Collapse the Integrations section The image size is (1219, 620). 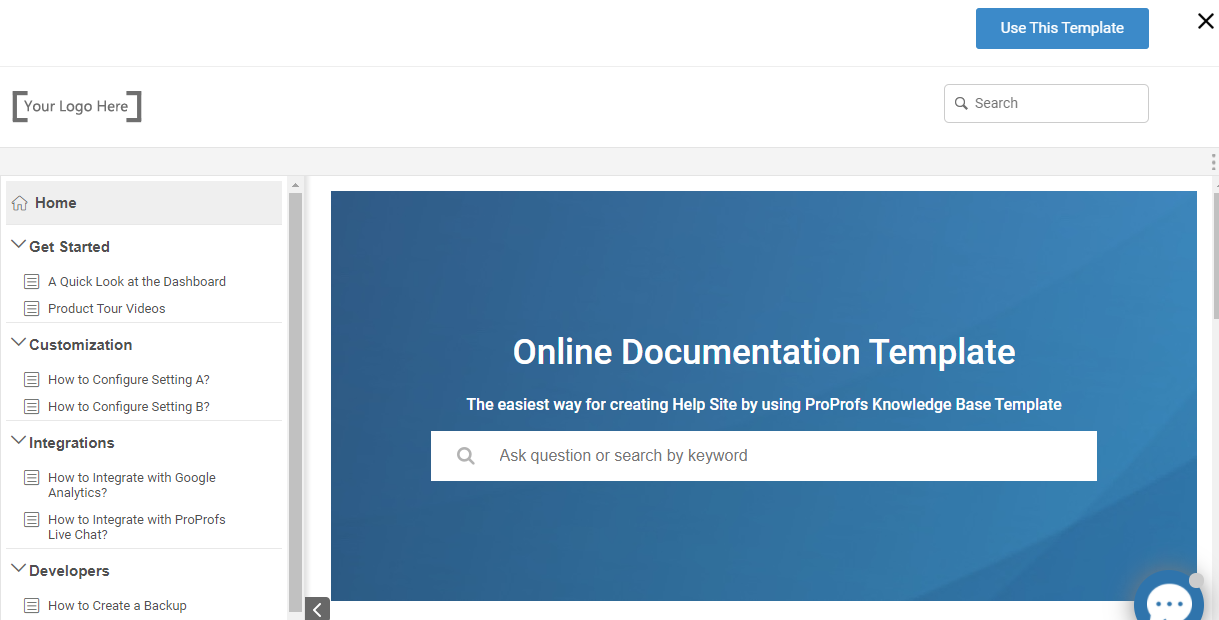[18, 442]
